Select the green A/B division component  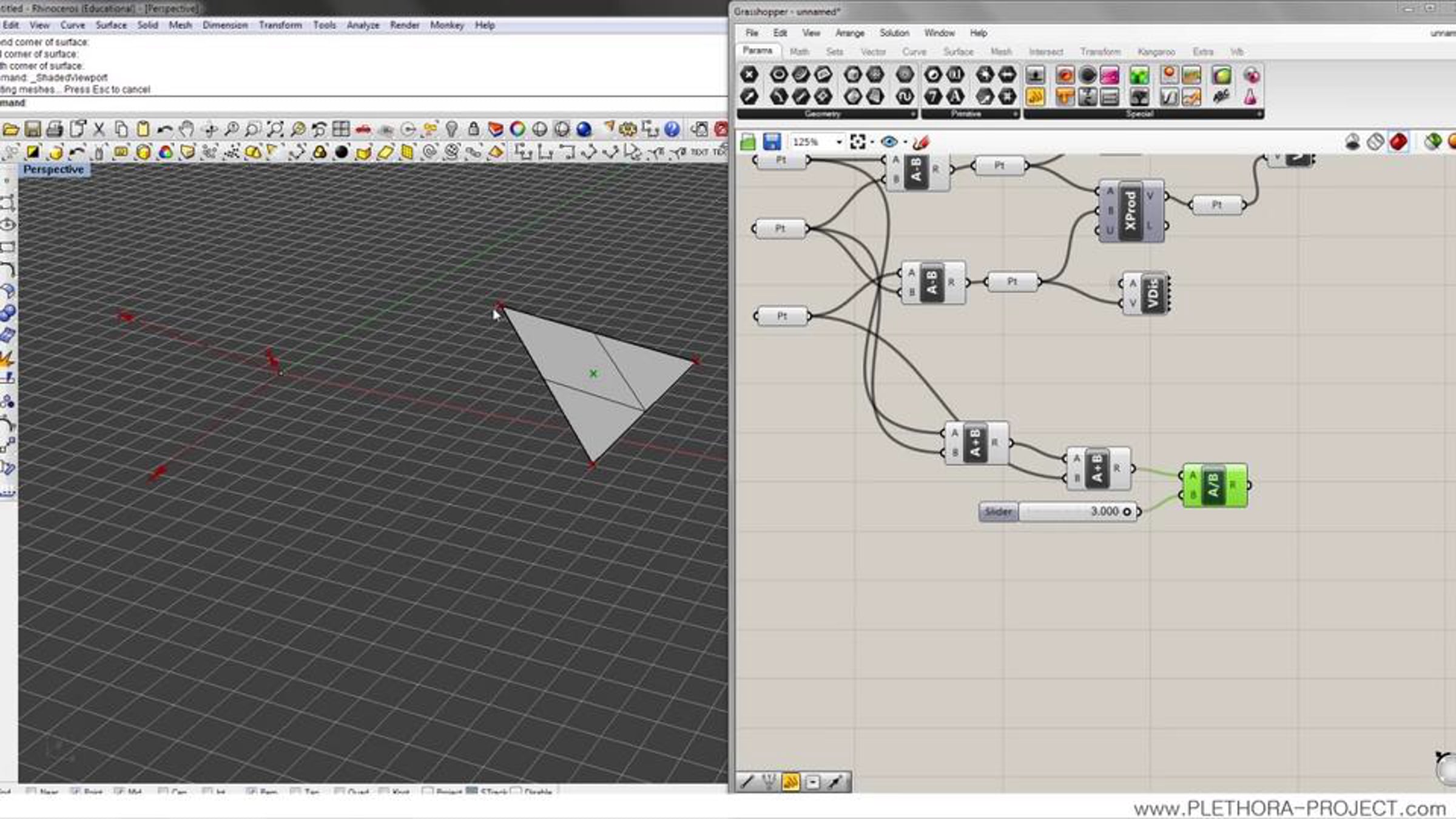pyautogui.click(x=1215, y=485)
